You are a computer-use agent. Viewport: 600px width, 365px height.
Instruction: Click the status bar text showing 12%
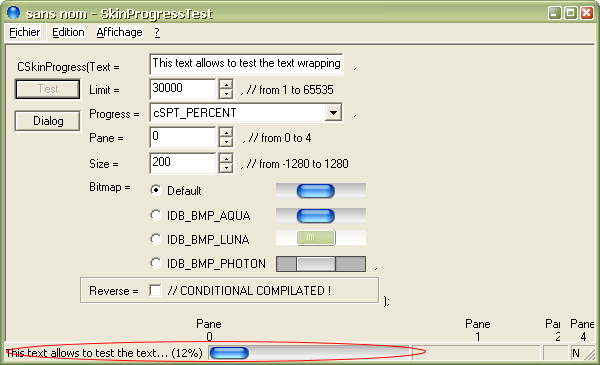pyautogui.click(x=104, y=353)
